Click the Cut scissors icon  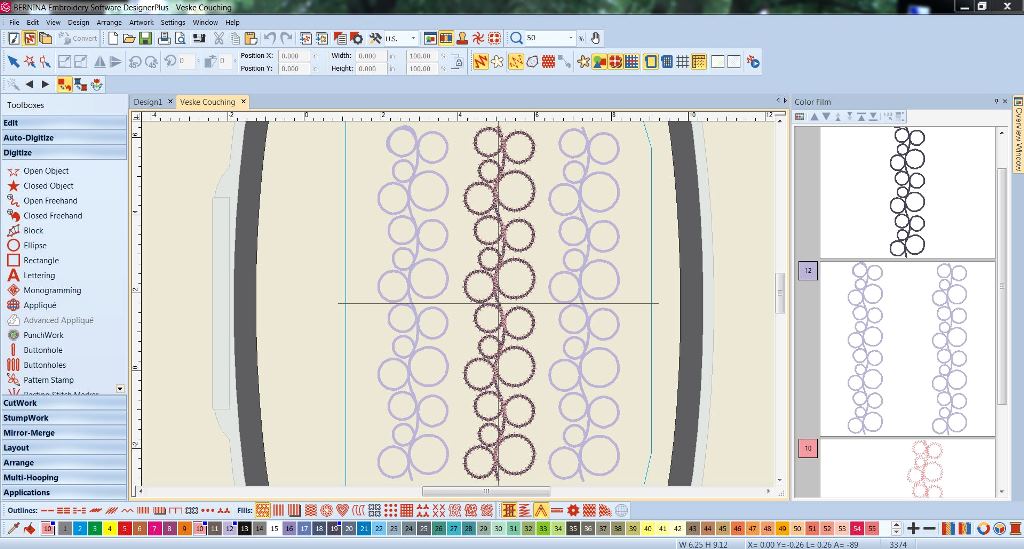click(x=219, y=39)
